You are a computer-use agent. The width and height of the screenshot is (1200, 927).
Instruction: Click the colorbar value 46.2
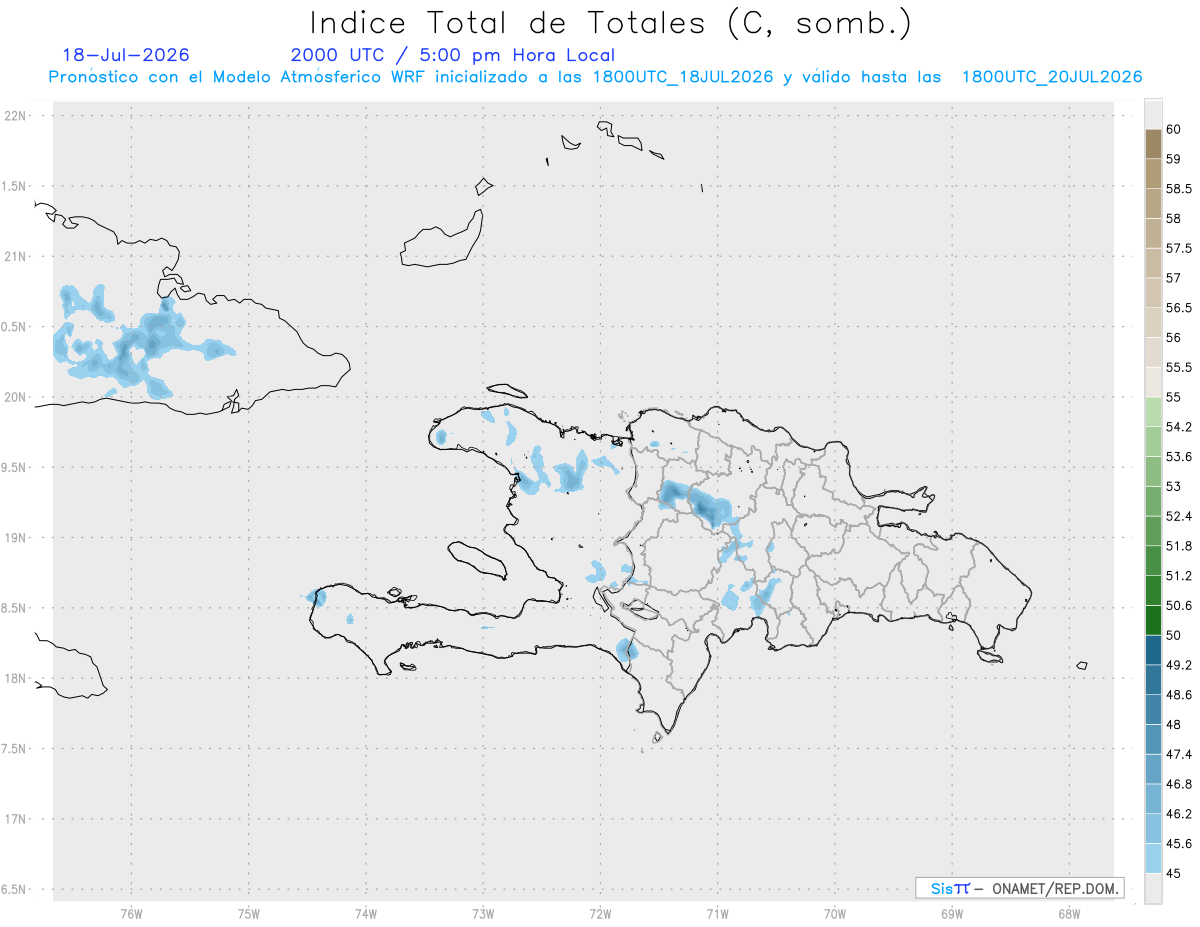pyautogui.click(x=1179, y=814)
